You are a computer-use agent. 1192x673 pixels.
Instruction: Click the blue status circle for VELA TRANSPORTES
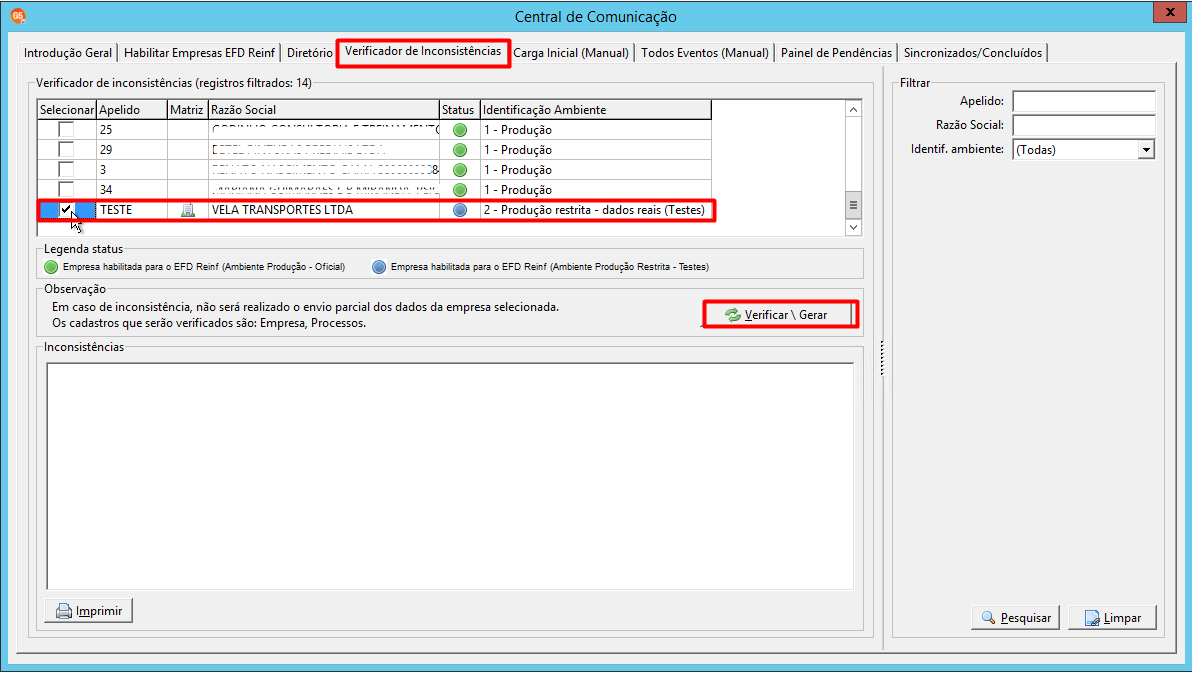[460, 210]
